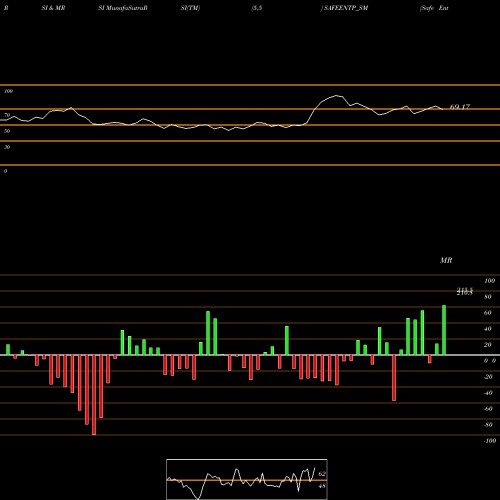The width and height of the screenshot is (500, 500).
Task: Click the RSI 70 level label
Action: [x=7, y=115]
